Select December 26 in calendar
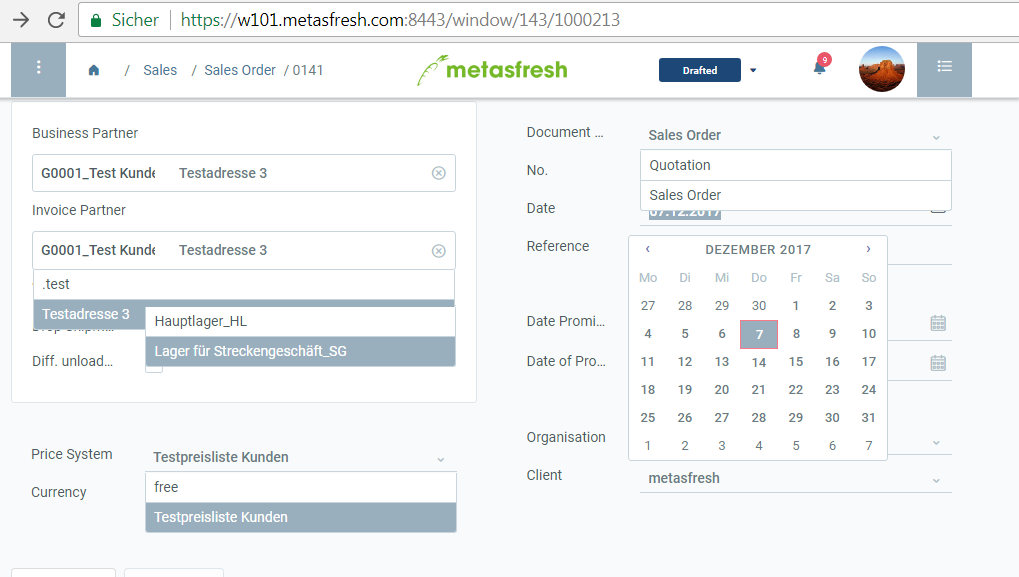 tap(685, 418)
